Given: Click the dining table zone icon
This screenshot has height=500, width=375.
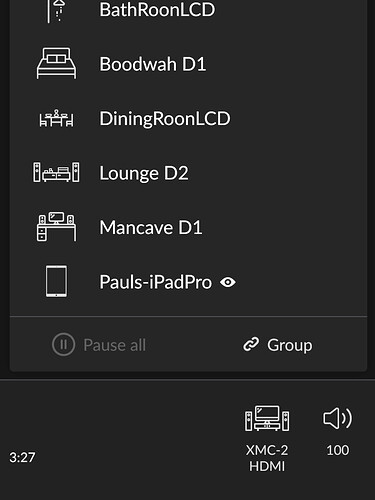Looking at the screenshot, I should tap(56, 118).
